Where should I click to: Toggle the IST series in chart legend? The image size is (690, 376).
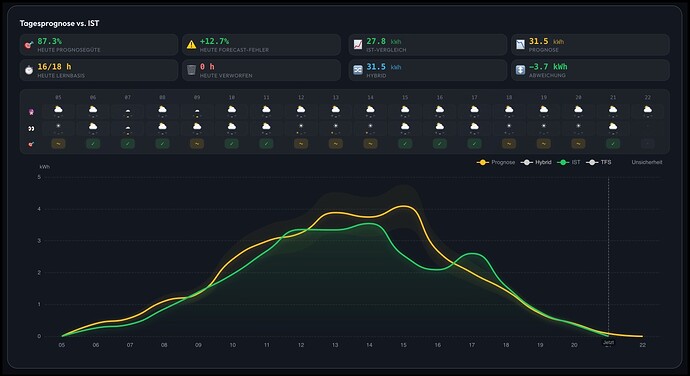point(569,162)
